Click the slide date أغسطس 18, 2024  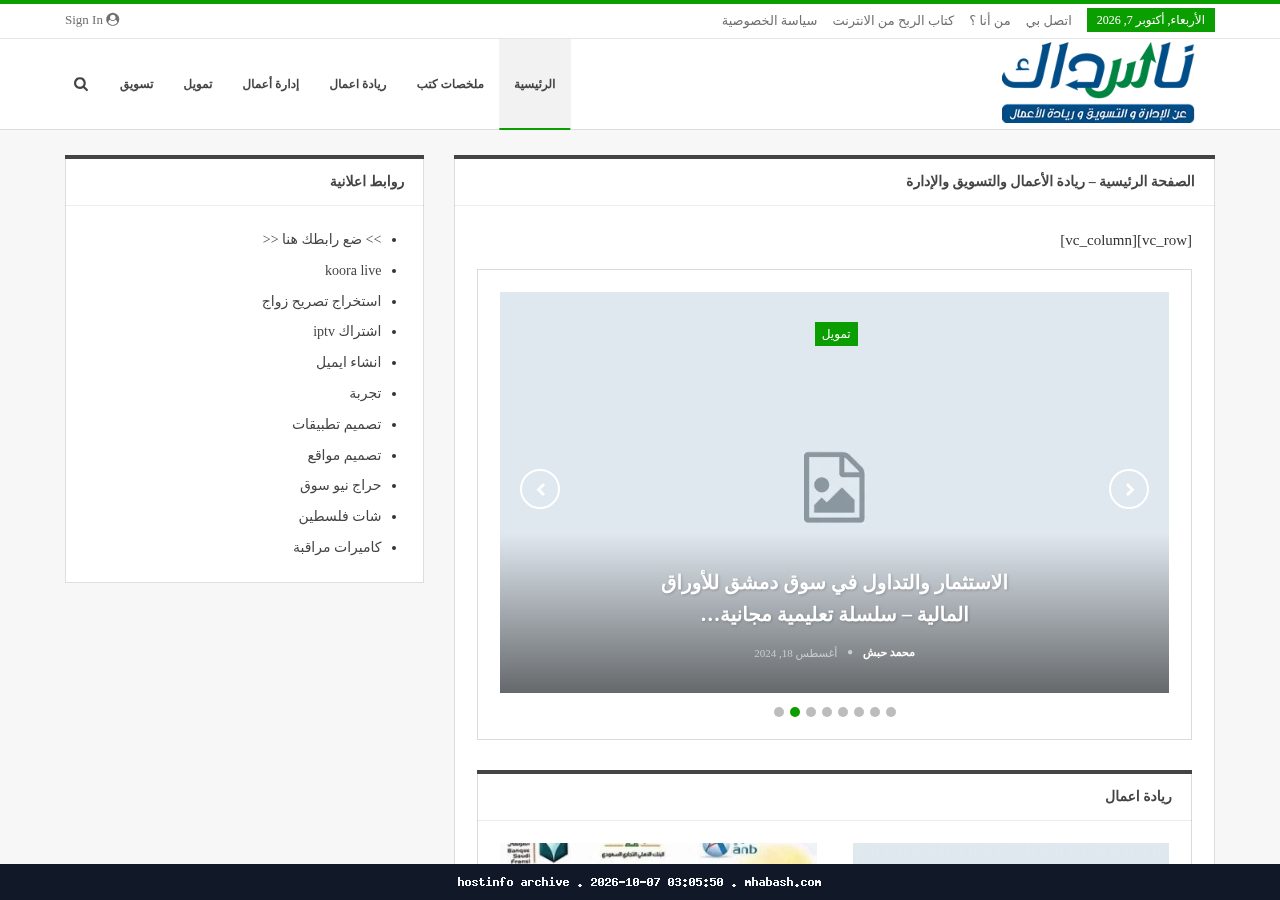pyautogui.click(x=796, y=653)
